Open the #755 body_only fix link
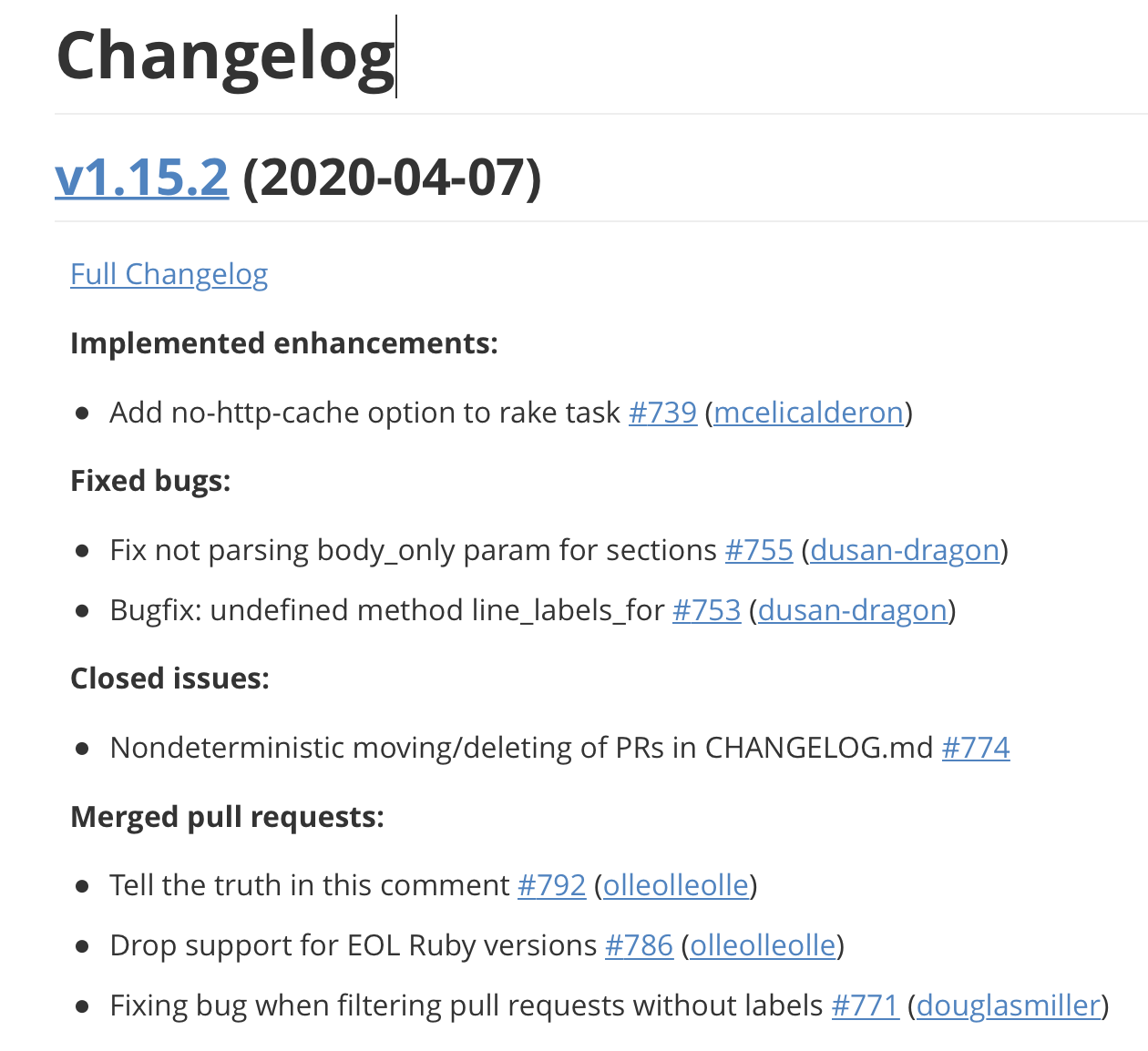Viewport: 1148px width, 1051px height. click(759, 550)
